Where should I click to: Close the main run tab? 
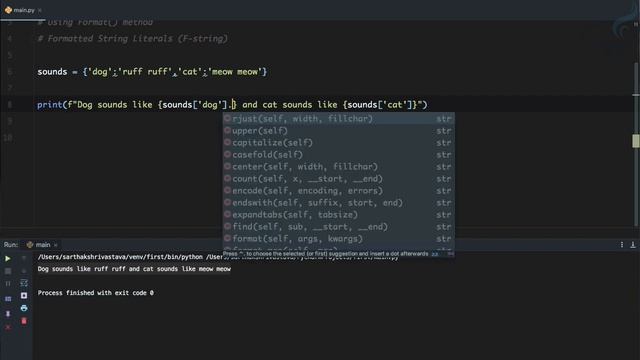click(56, 245)
